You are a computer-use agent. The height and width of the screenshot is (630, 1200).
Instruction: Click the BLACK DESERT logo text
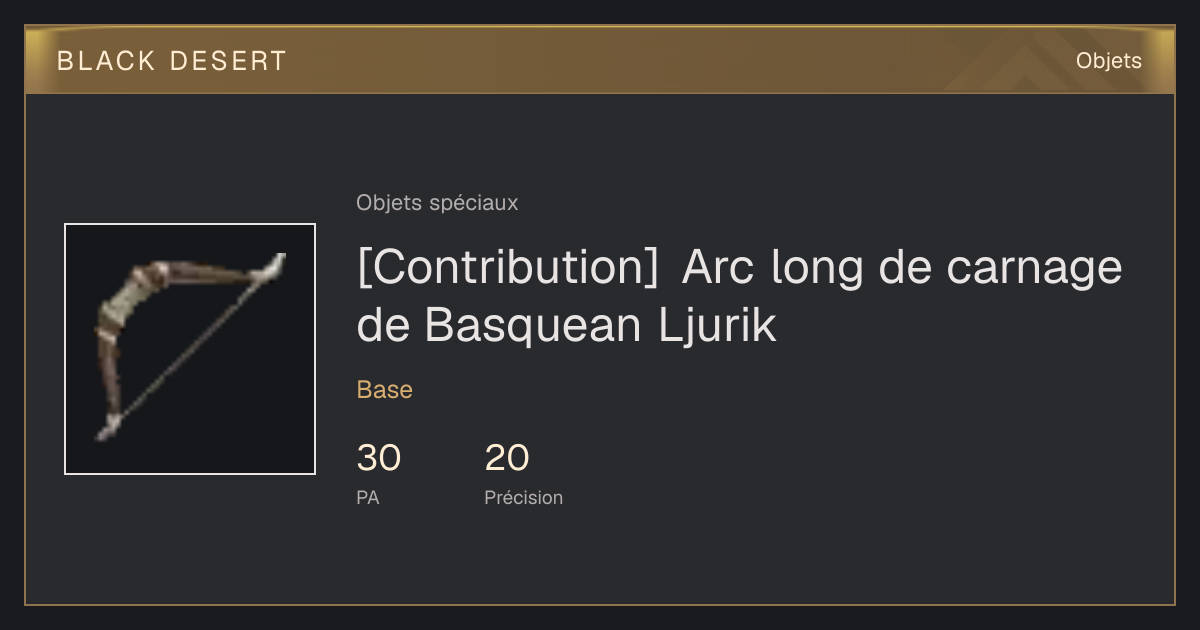(x=172, y=61)
